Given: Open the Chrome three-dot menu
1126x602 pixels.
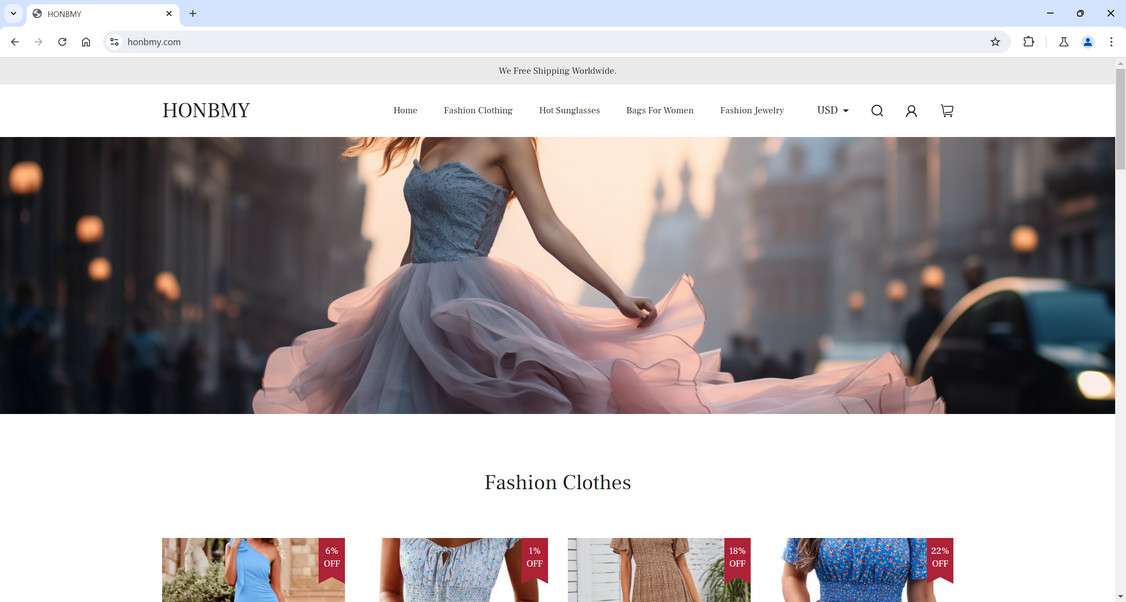Looking at the screenshot, I should [1111, 42].
